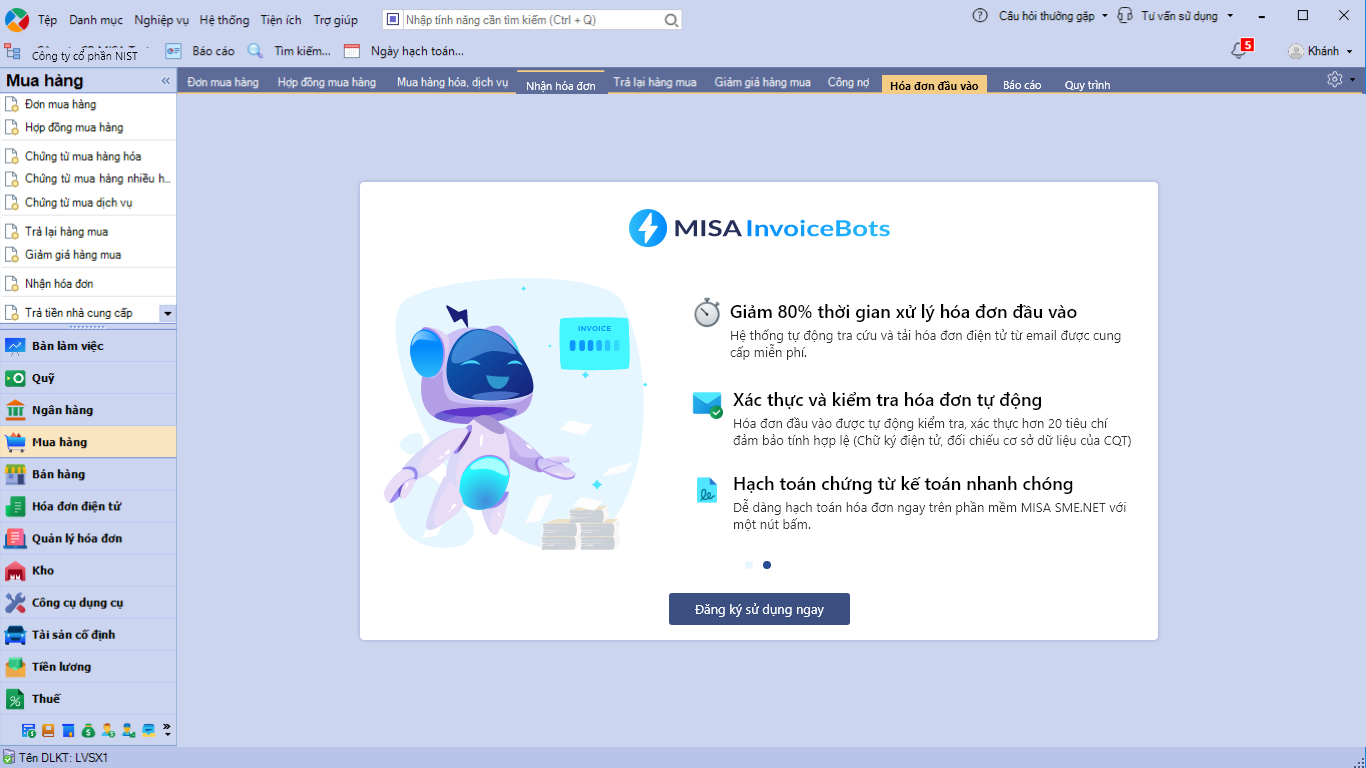Open the Thuế module

point(88,698)
